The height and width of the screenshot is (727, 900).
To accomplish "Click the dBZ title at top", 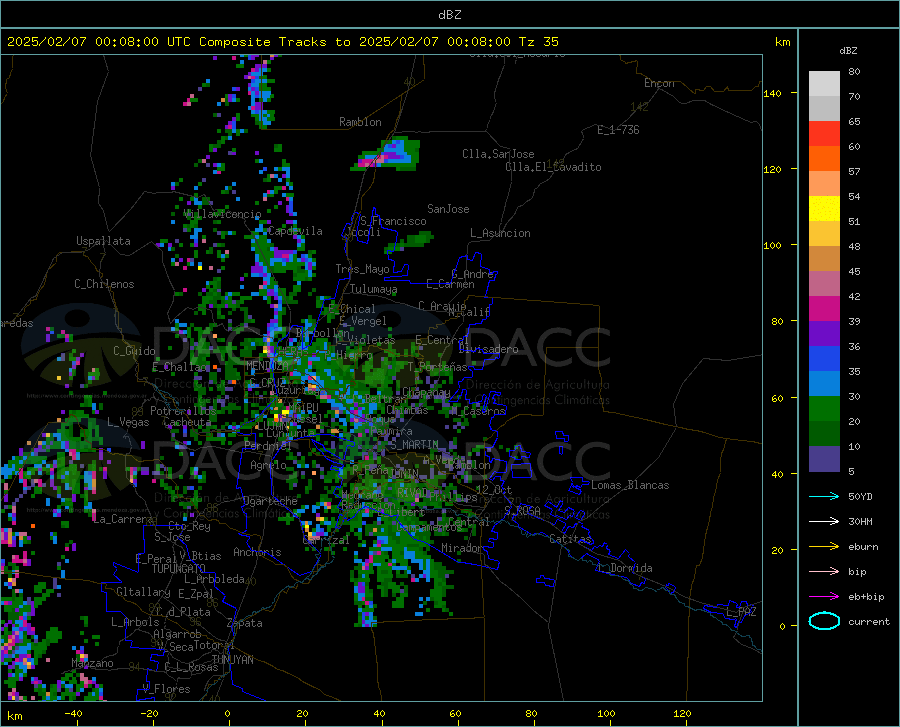I will click(449, 15).
